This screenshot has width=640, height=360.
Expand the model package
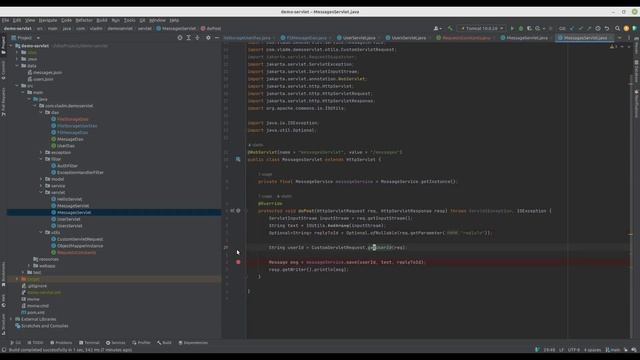click(x=41, y=179)
